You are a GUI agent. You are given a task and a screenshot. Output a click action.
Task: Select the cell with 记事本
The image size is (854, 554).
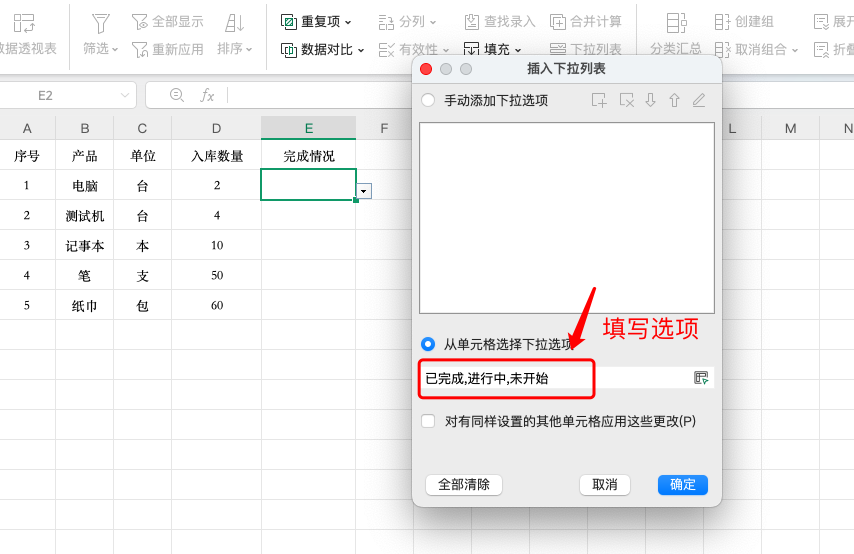click(x=84, y=246)
